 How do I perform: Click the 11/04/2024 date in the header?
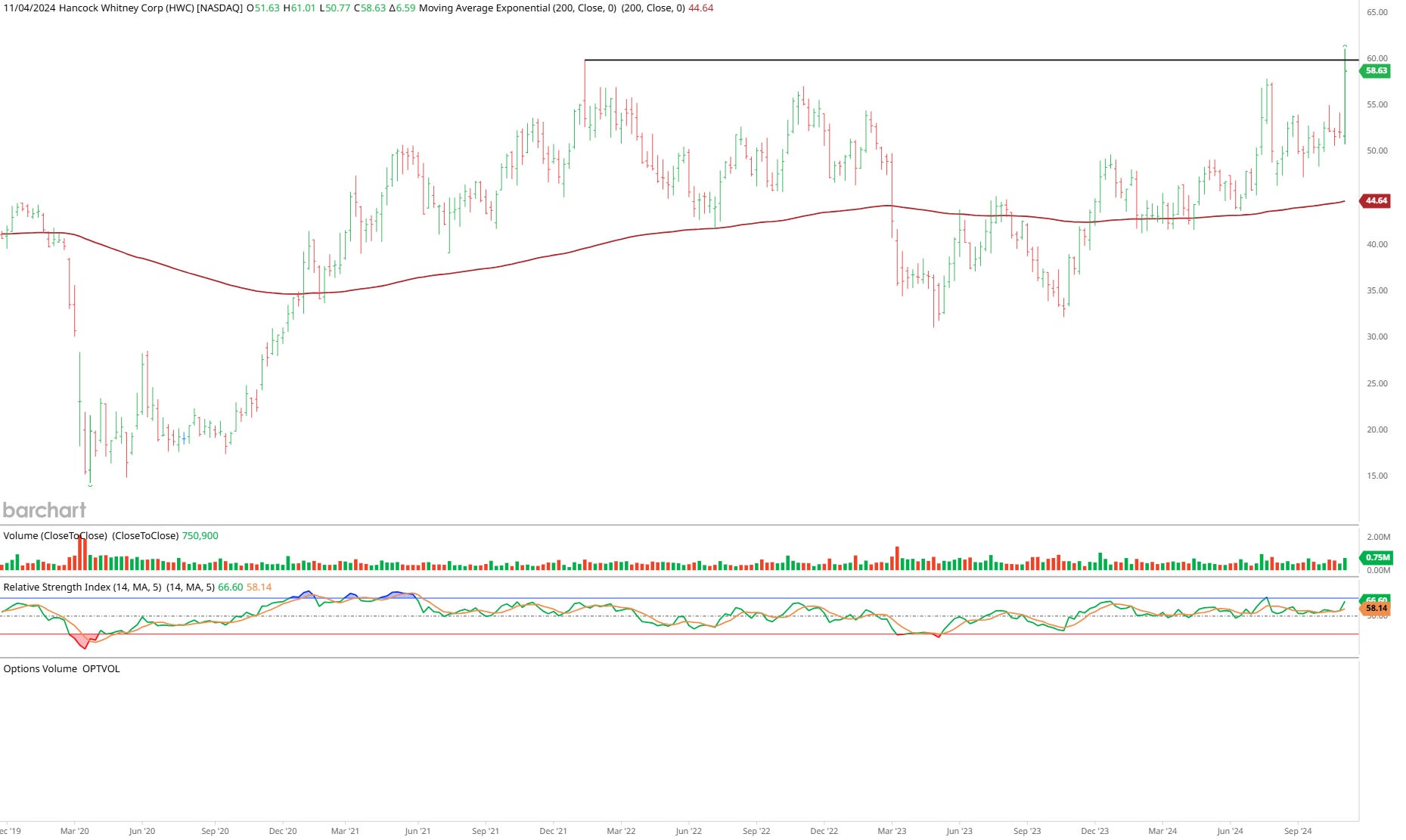(29, 8)
